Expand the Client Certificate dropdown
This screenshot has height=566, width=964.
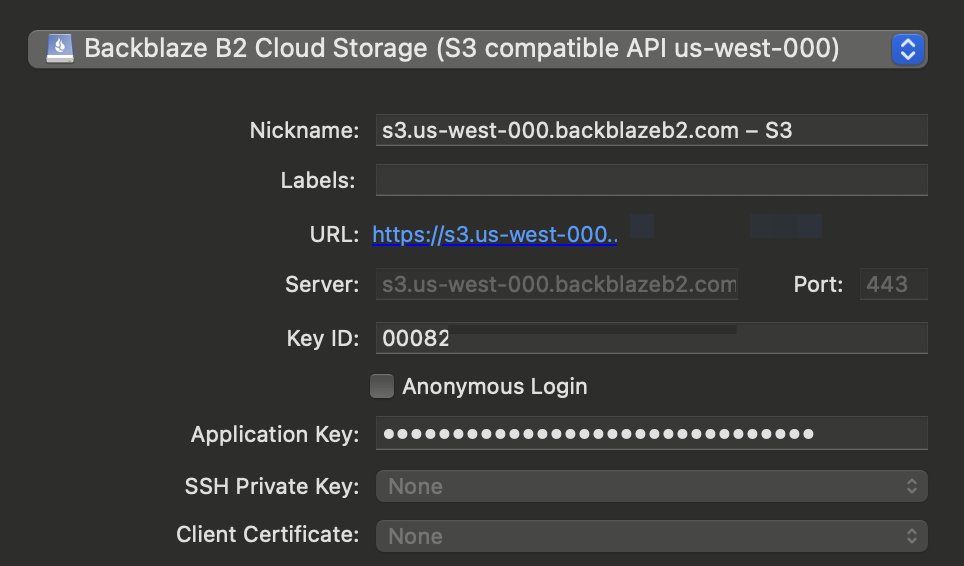(x=652, y=536)
